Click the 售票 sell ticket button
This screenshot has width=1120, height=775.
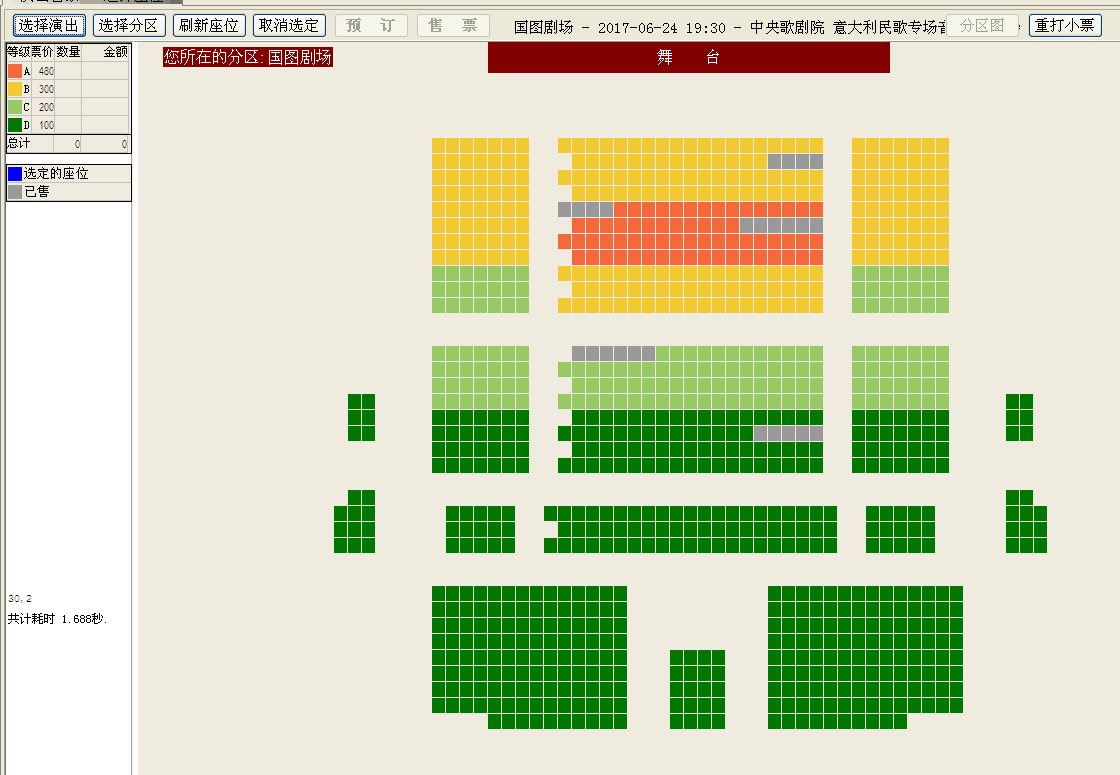[x=452, y=25]
